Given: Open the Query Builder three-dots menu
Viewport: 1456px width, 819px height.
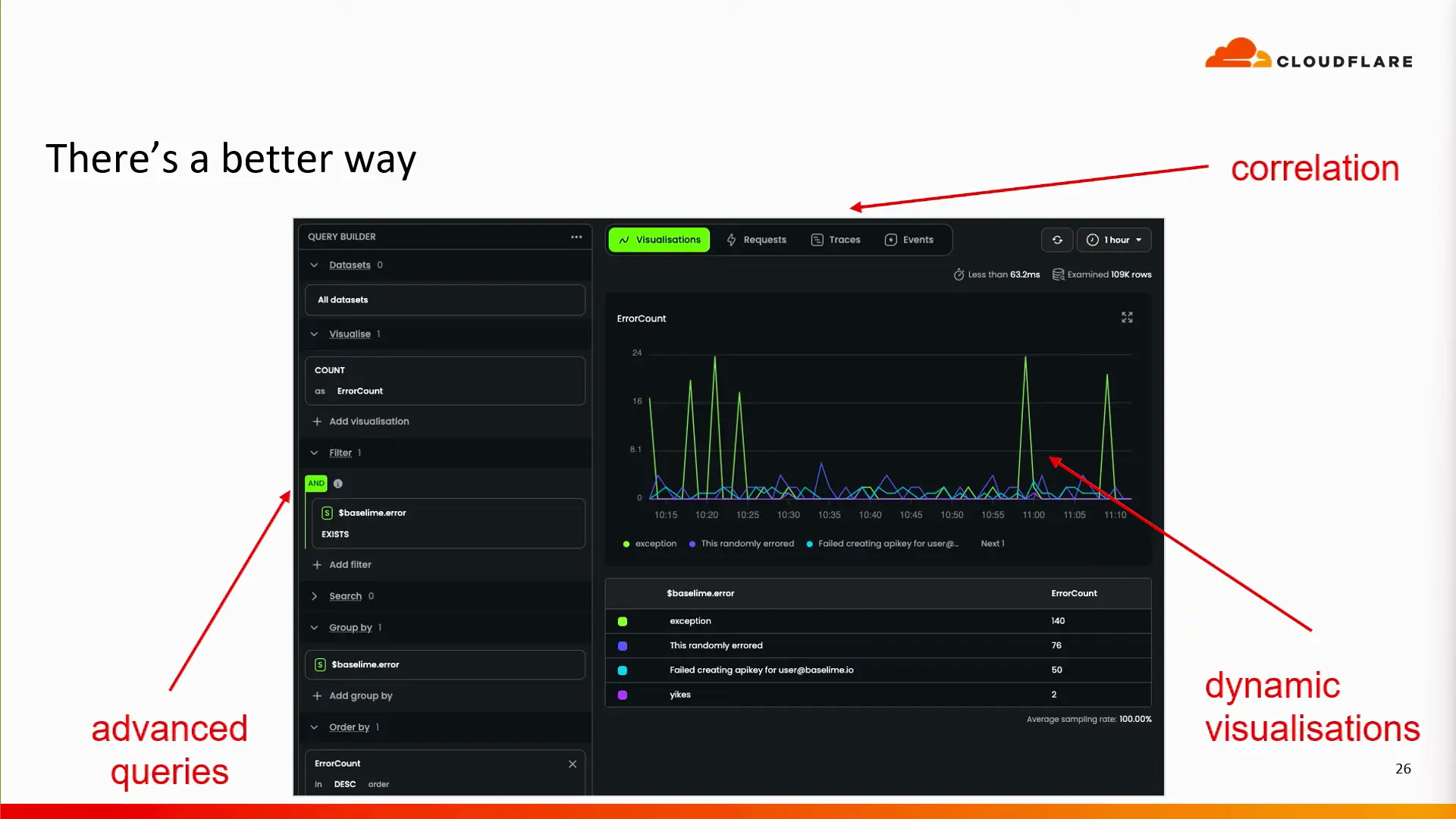Looking at the screenshot, I should 576,237.
